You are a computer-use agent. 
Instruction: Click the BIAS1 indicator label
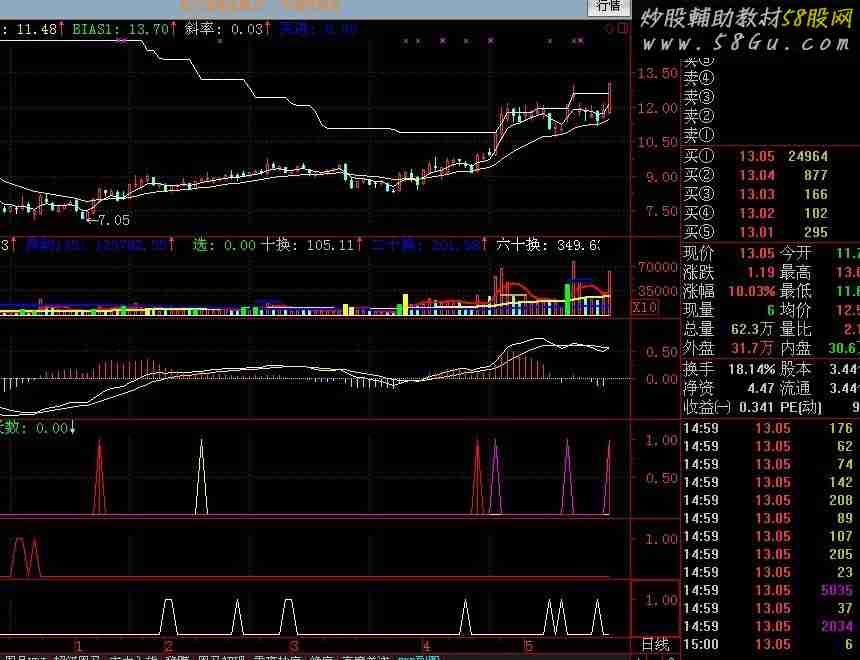pyautogui.click(x=97, y=30)
